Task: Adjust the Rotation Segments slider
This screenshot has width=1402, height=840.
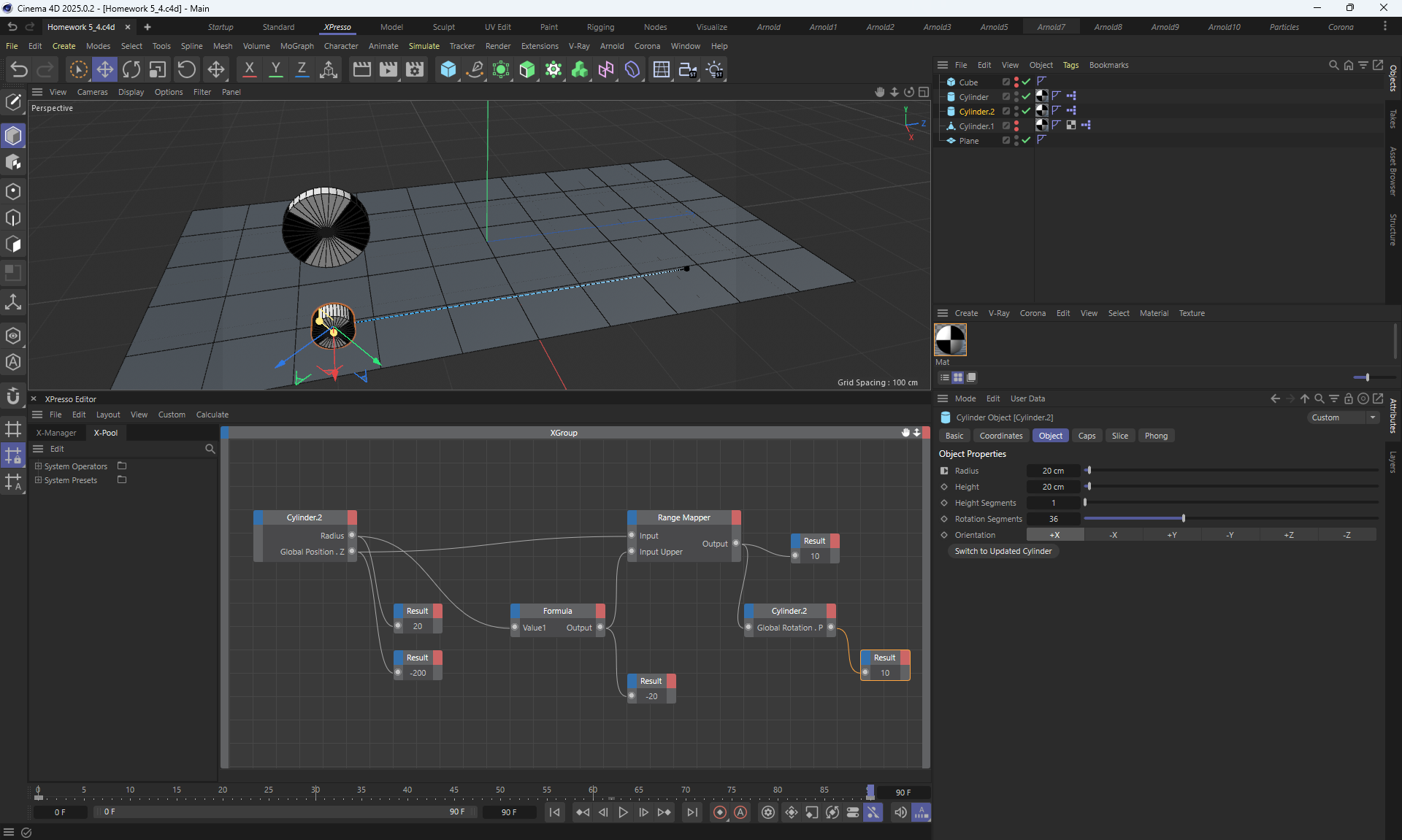Action: tap(1183, 519)
